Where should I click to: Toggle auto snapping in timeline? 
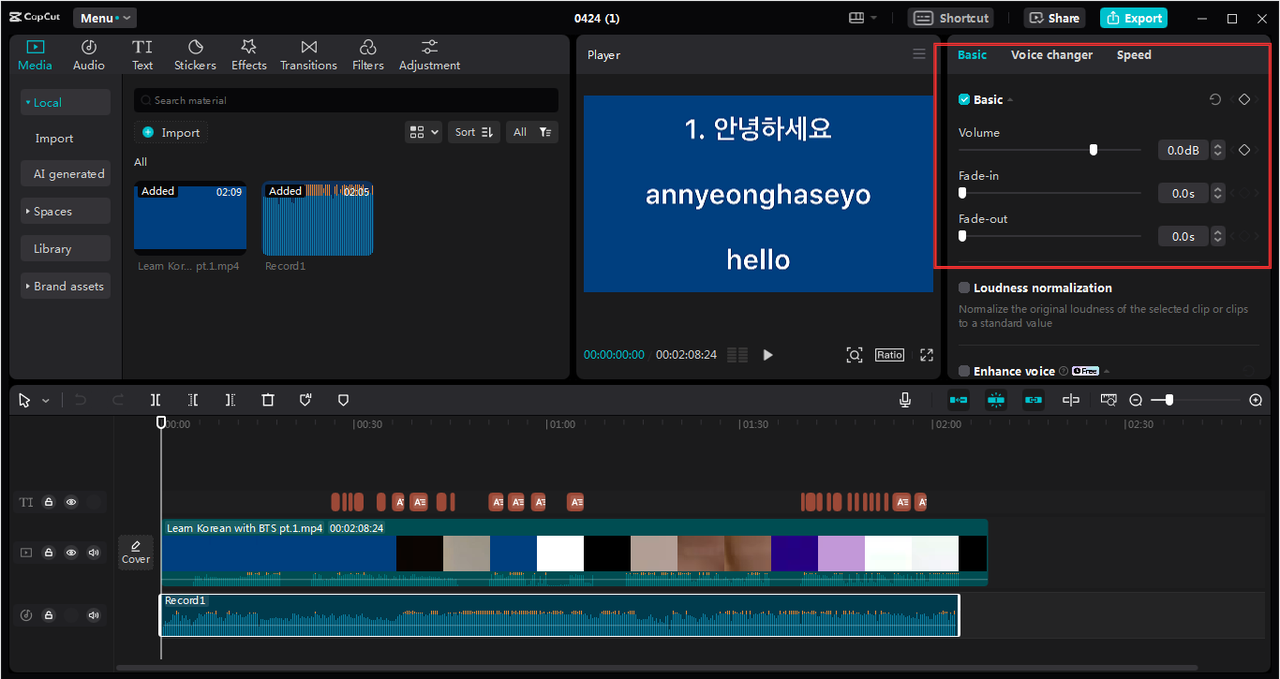996,400
